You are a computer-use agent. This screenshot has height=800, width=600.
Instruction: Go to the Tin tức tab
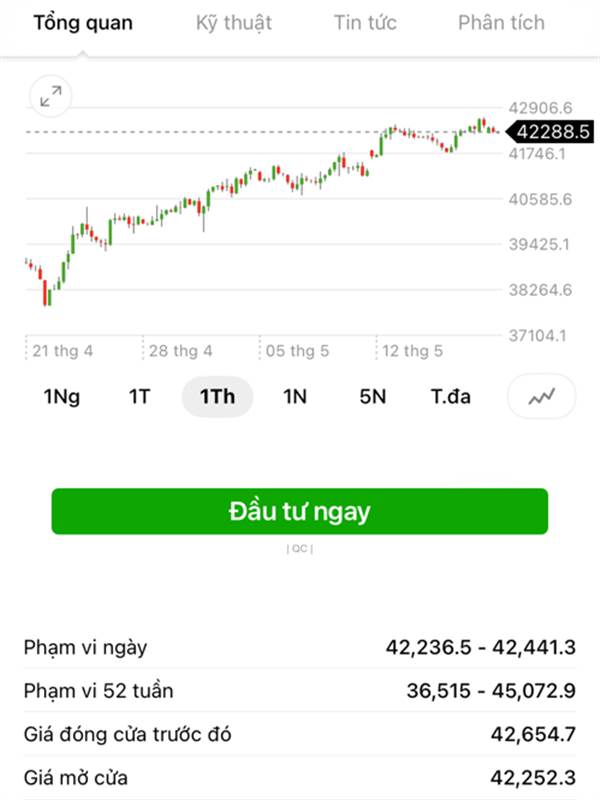pyautogui.click(x=365, y=23)
